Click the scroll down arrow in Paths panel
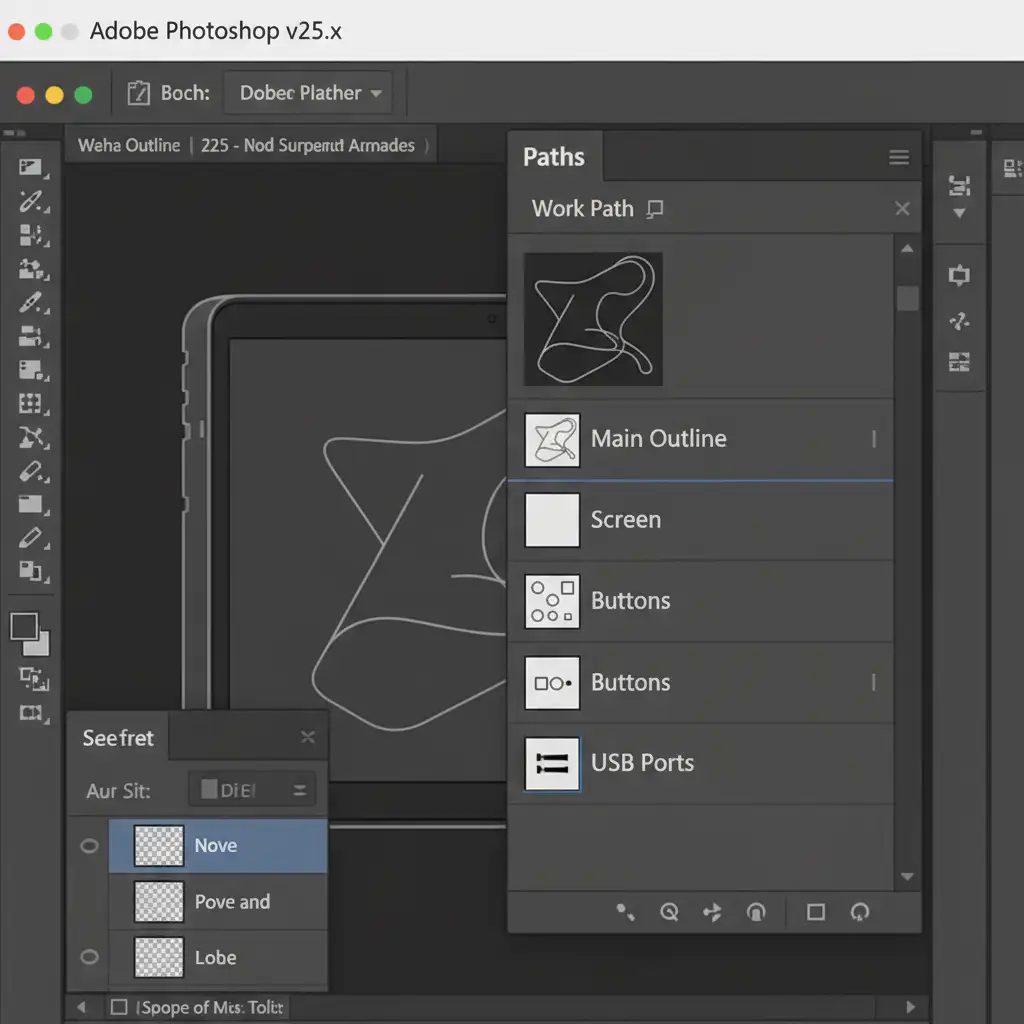The image size is (1024, 1024). 907,877
